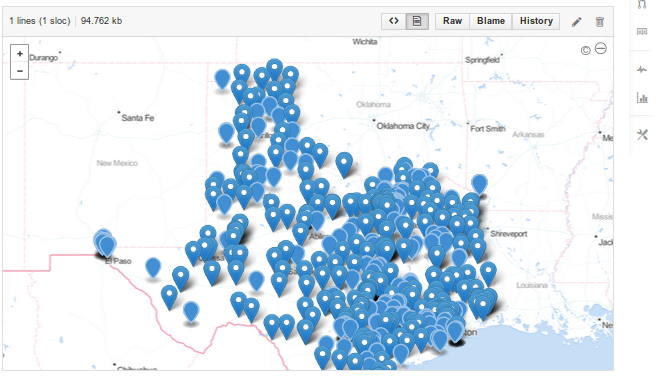658x377 pixels.
Task: Edit this file with pencil icon
Action: pyautogui.click(x=577, y=22)
